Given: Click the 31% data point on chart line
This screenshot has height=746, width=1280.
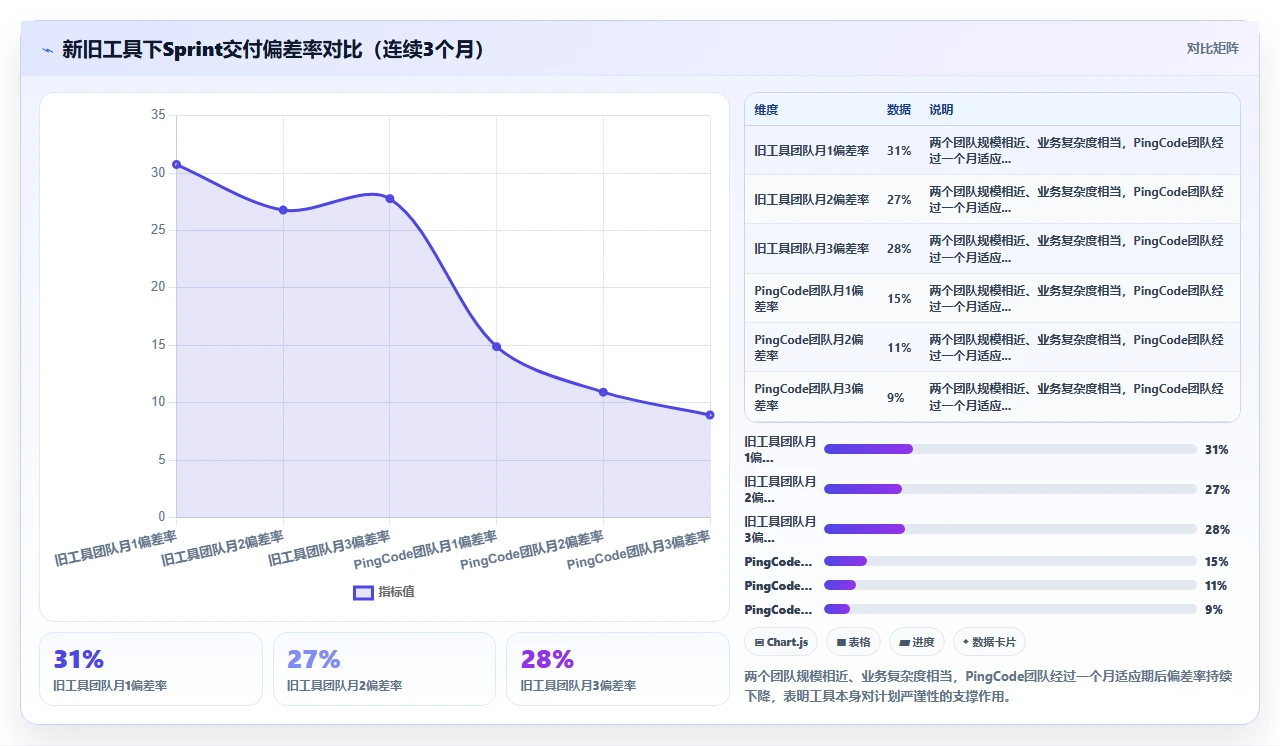Looking at the screenshot, I should (177, 164).
